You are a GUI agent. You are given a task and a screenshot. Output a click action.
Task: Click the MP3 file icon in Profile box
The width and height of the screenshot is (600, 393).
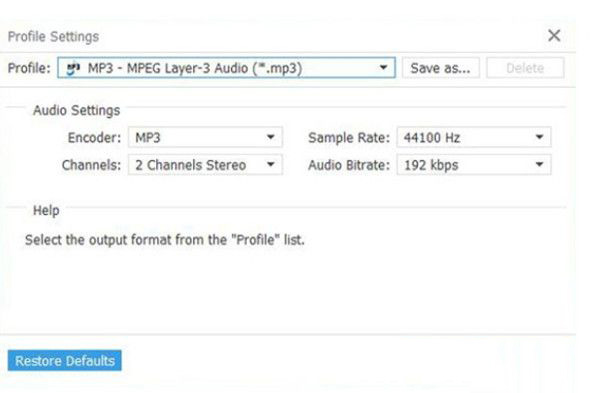click(x=73, y=69)
